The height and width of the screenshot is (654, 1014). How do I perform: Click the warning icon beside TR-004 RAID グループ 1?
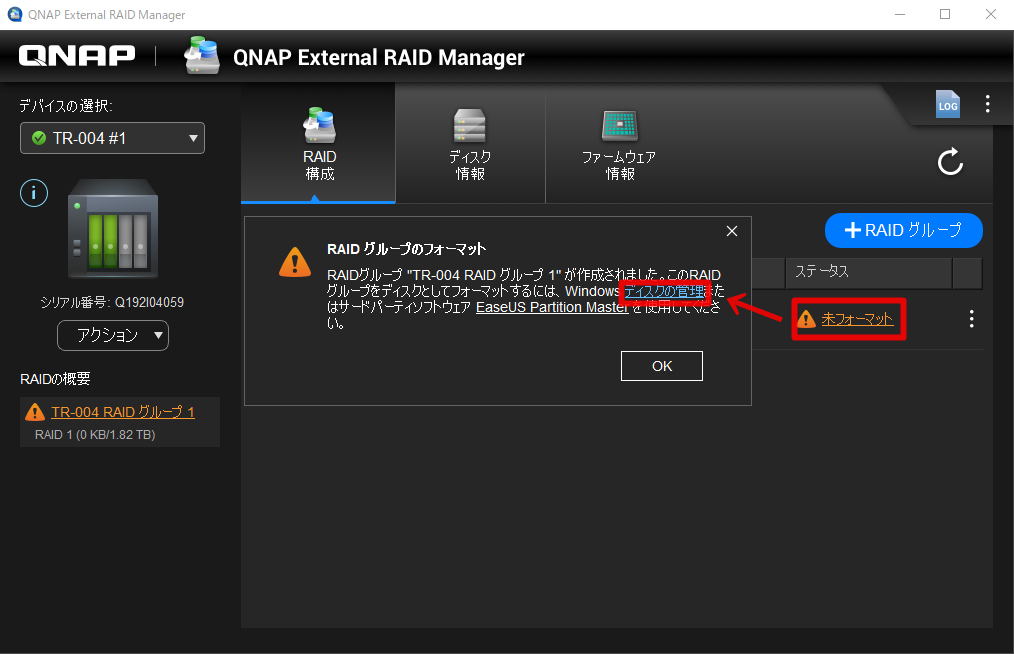(x=34, y=412)
